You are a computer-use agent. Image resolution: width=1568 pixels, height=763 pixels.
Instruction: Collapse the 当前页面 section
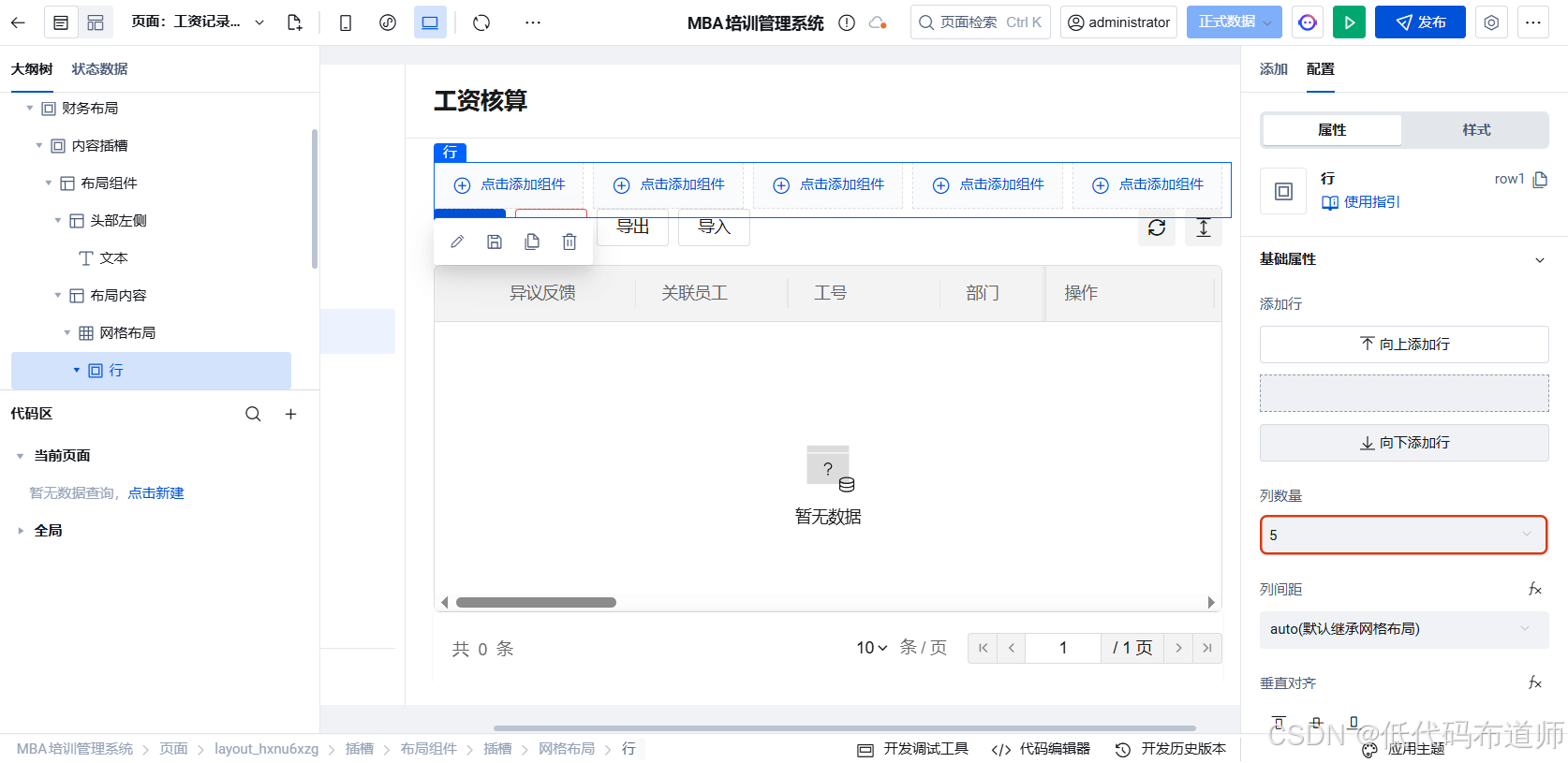click(21, 456)
